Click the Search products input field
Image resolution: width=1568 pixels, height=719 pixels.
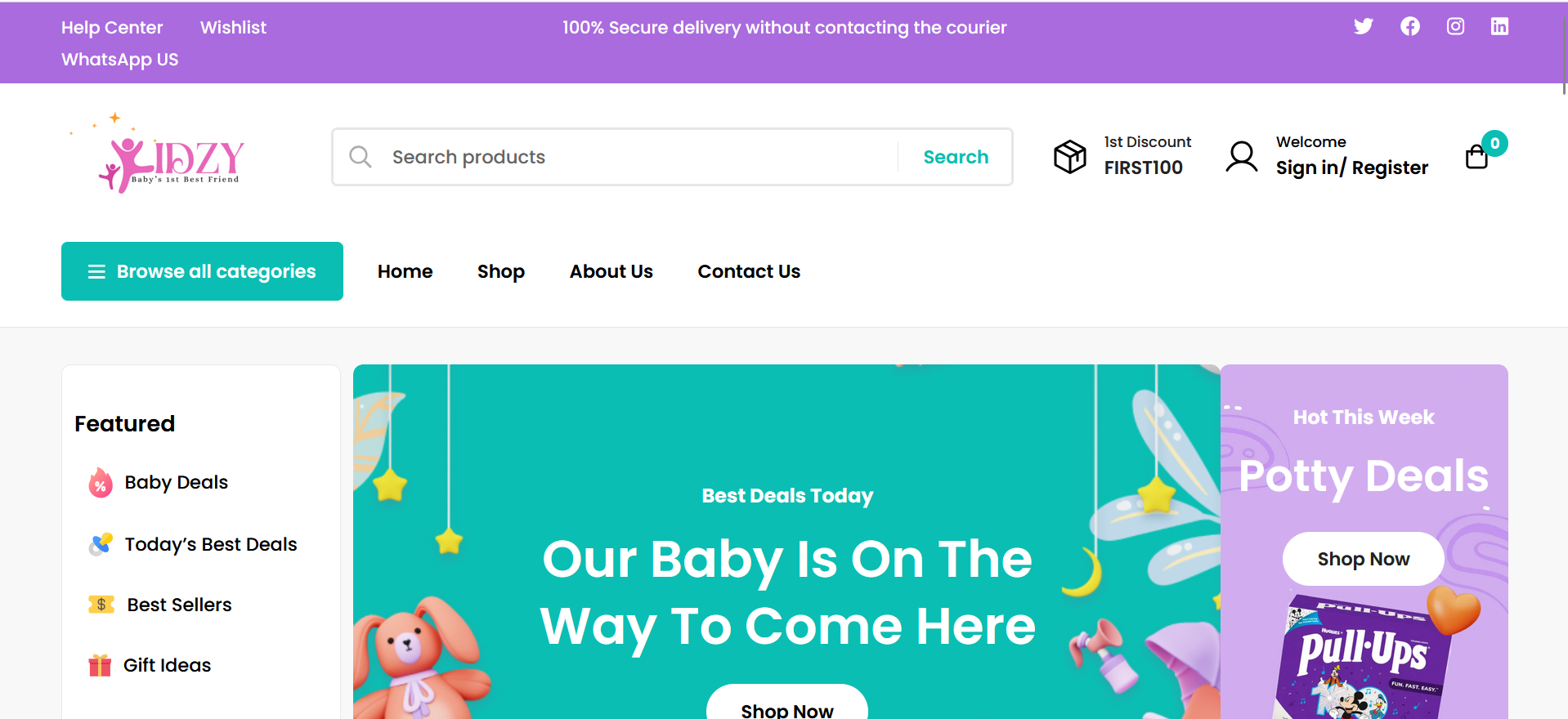pos(638,157)
